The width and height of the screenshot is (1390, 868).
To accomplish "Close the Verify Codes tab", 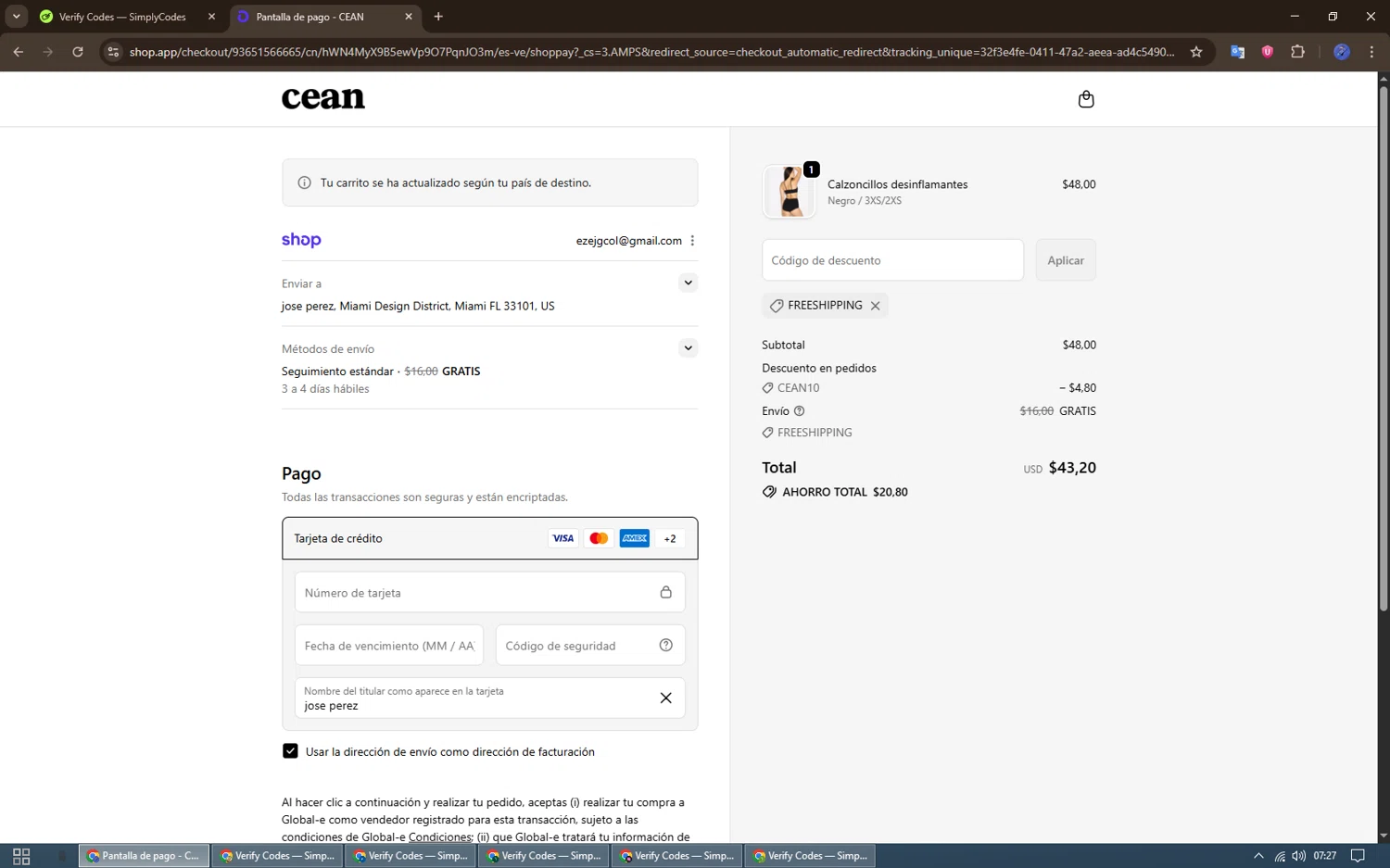I will pyautogui.click(x=211, y=17).
